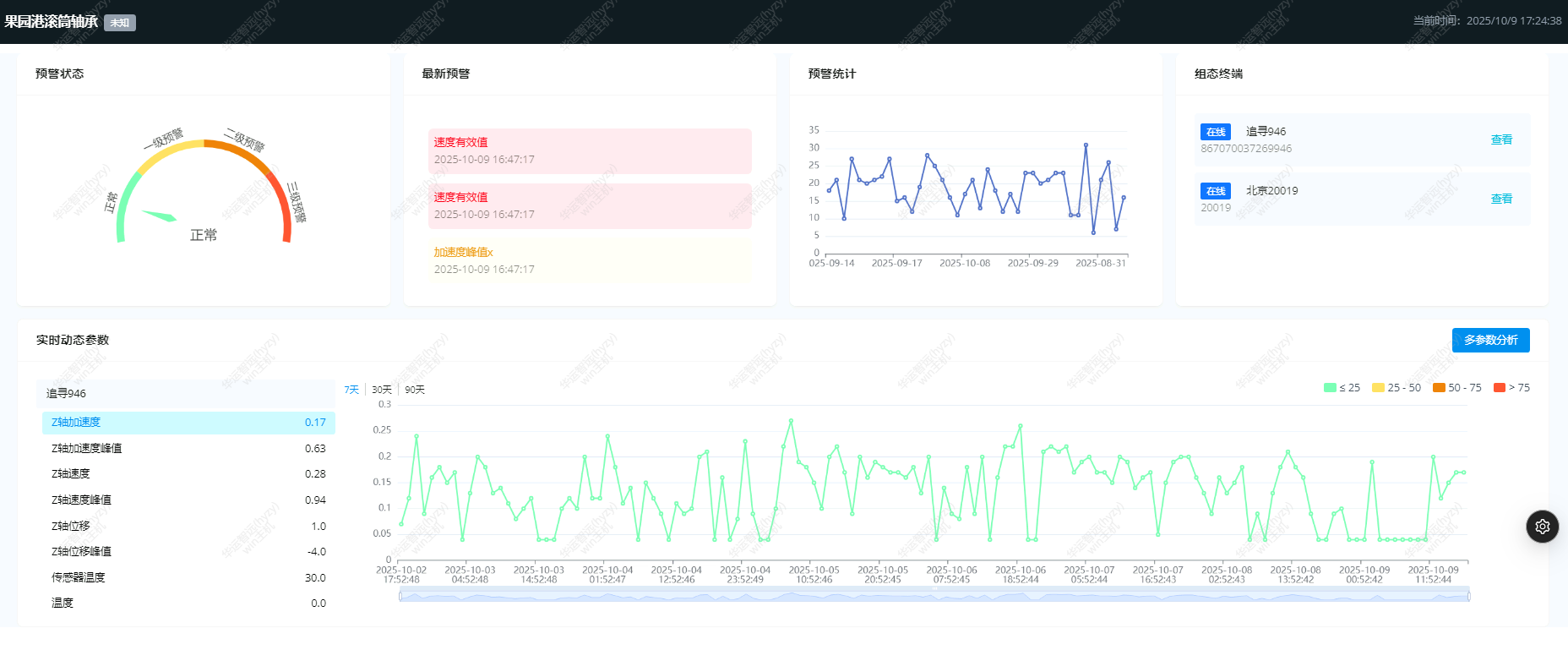The image size is (1568, 650).
Task: Open the floating settings gear icon
Action: coord(1542,527)
